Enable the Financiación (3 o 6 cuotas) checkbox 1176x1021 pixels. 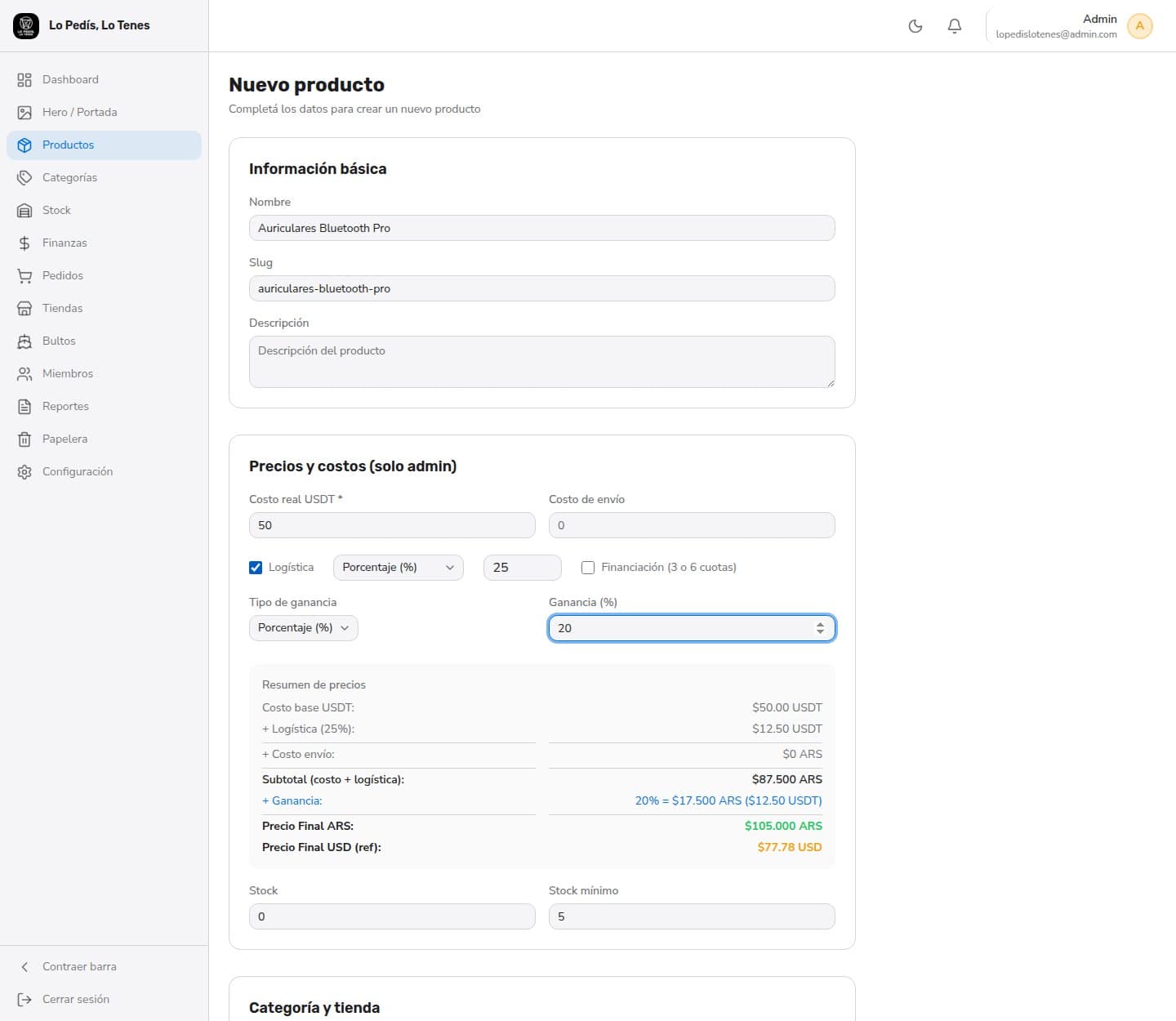(x=588, y=568)
